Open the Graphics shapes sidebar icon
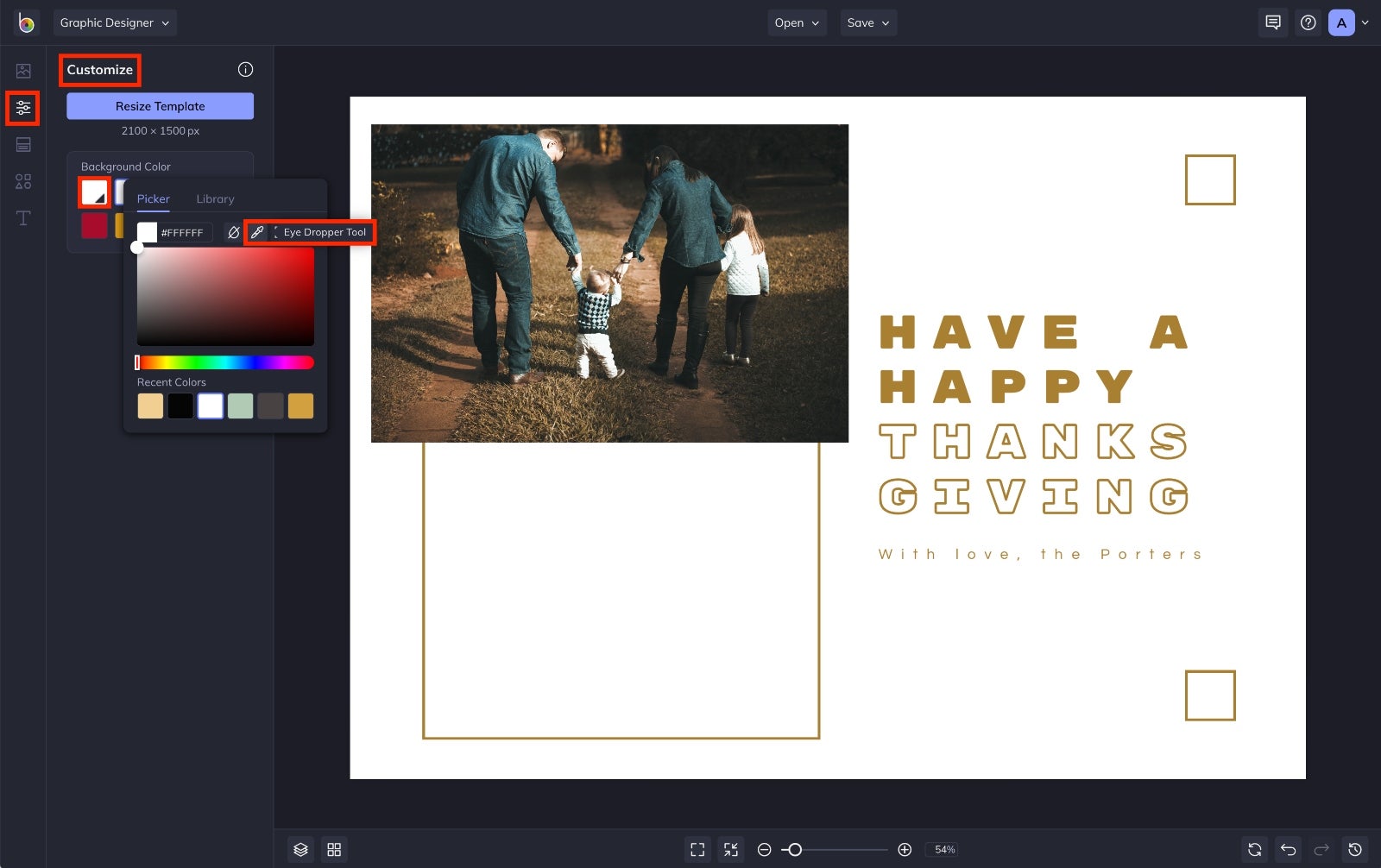Image resolution: width=1381 pixels, height=868 pixels. click(23, 181)
